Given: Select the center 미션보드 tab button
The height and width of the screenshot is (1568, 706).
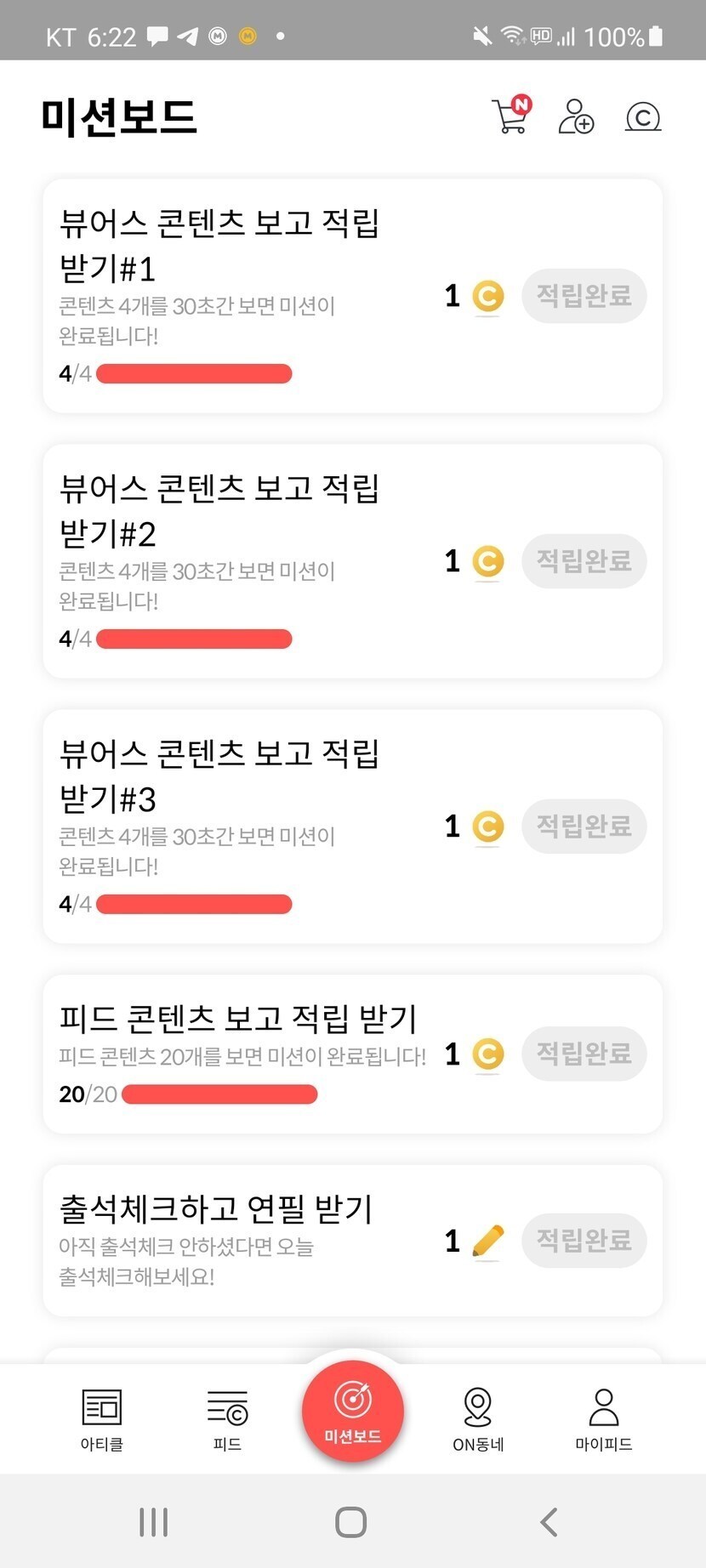Looking at the screenshot, I should point(353,1412).
